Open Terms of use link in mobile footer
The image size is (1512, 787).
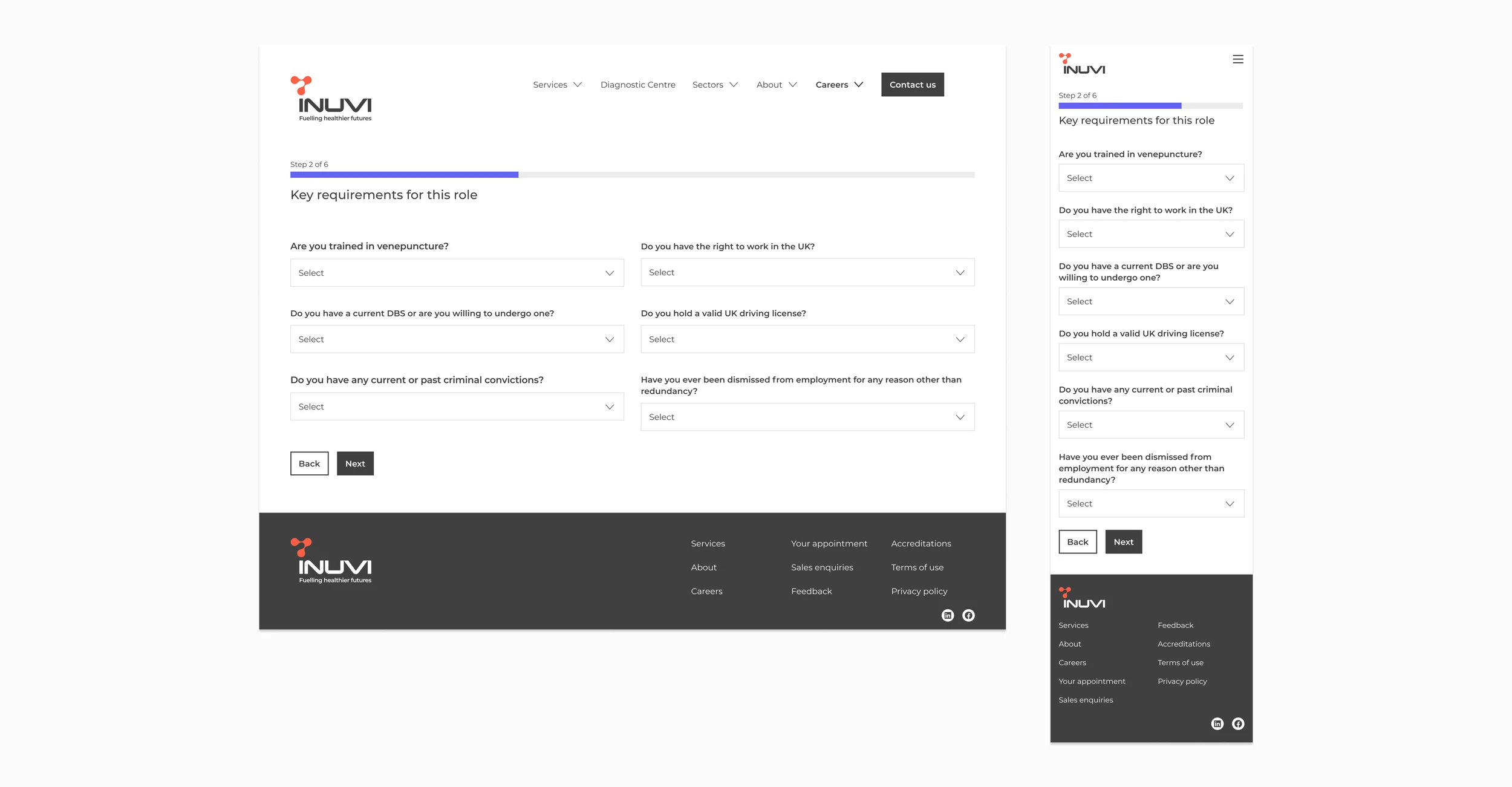click(x=1180, y=663)
